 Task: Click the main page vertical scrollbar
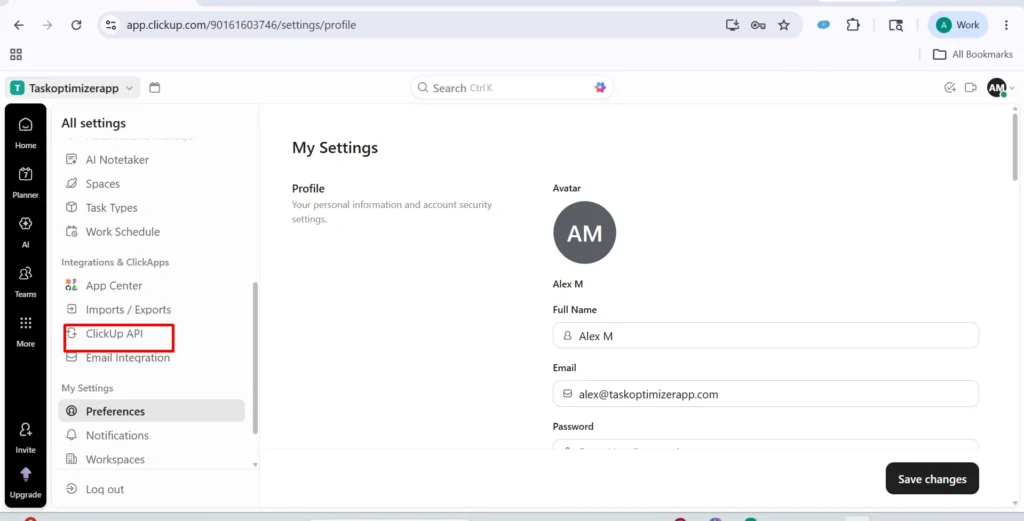point(1015,147)
